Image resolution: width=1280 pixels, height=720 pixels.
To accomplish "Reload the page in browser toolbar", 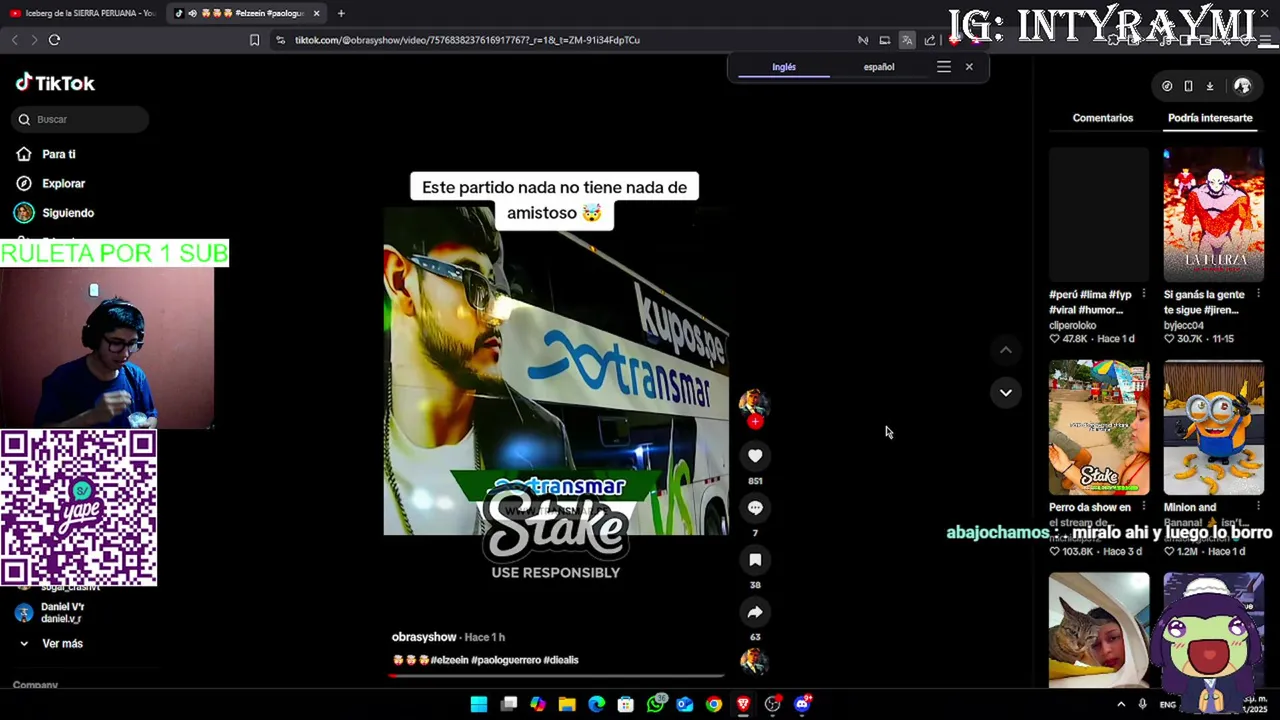I will pos(54,40).
